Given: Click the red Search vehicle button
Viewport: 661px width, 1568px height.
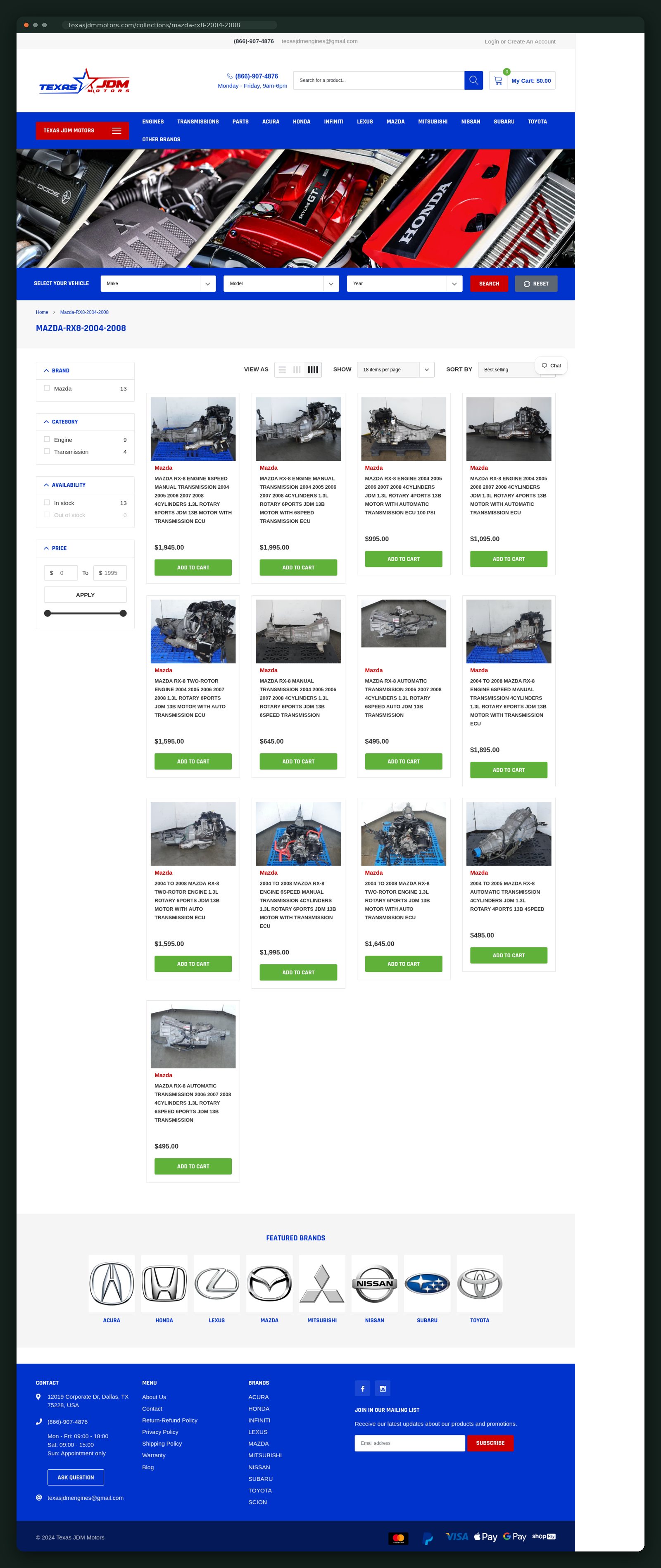Looking at the screenshot, I should 489,284.
